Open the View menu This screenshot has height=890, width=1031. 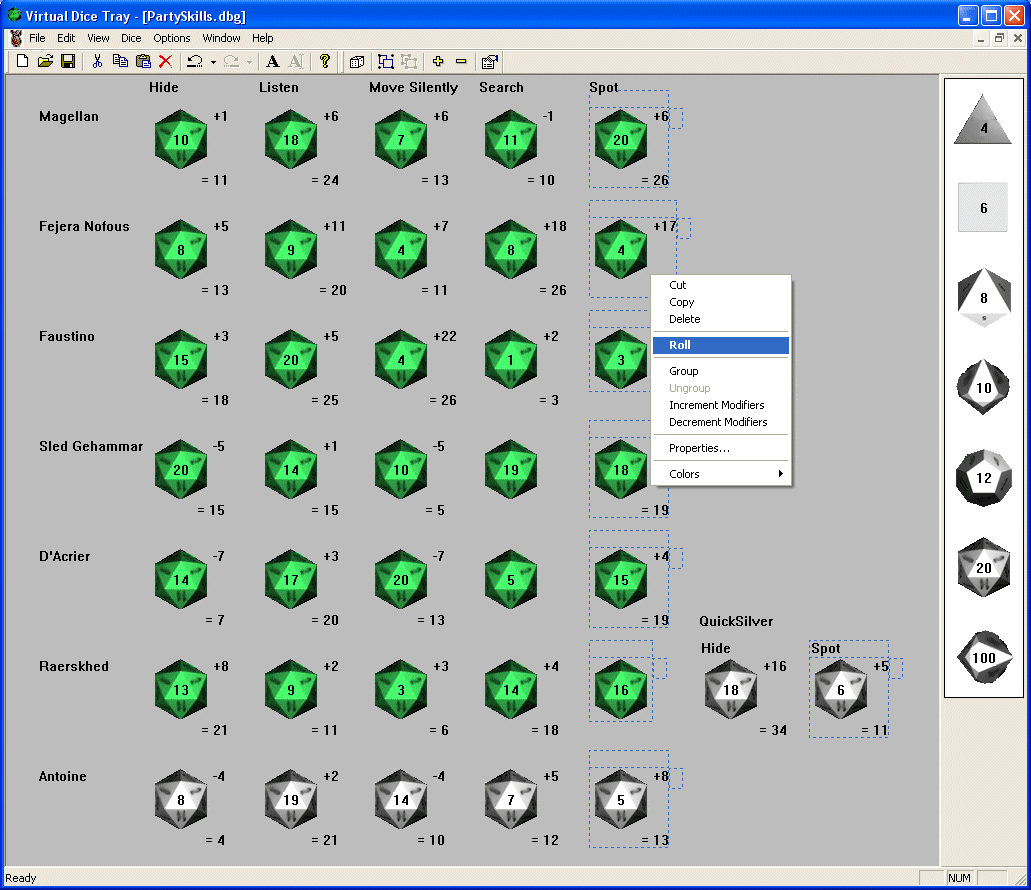[98, 38]
